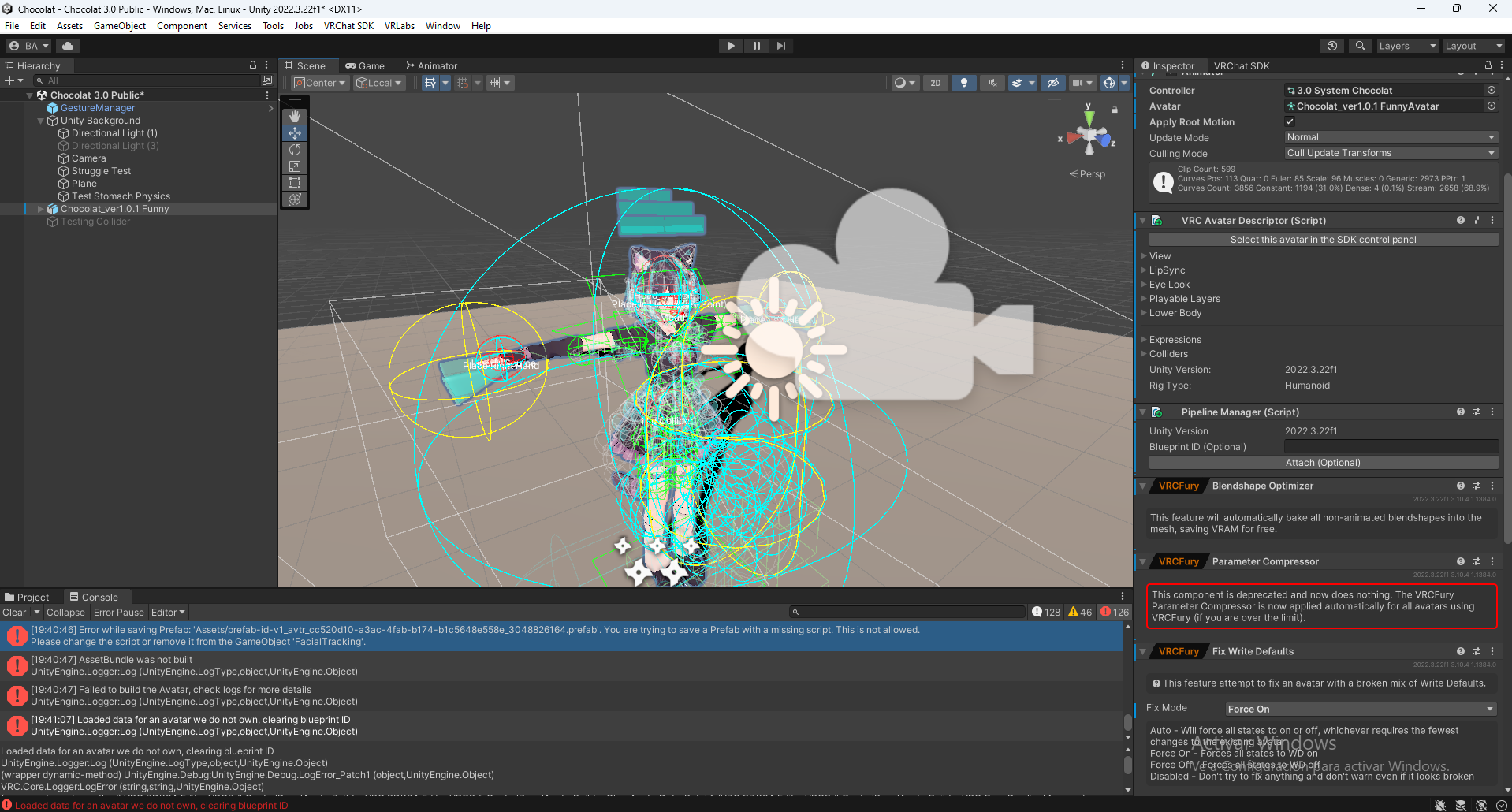Image resolution: width=1512 pixels, height=812 pixels.
Task: Open the GameObject menu
Action: (120, 26)
